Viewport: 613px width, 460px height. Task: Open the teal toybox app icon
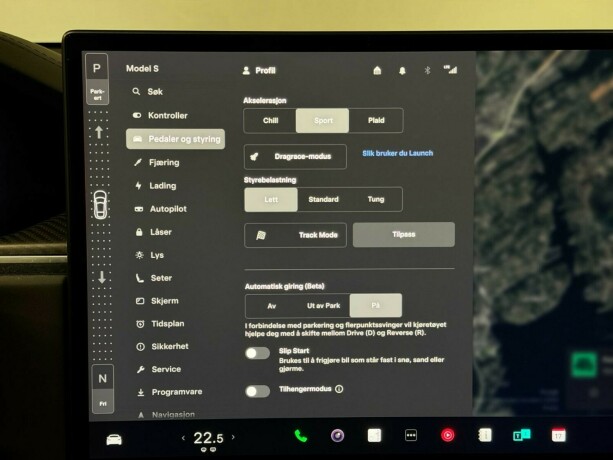coord(522,435)
